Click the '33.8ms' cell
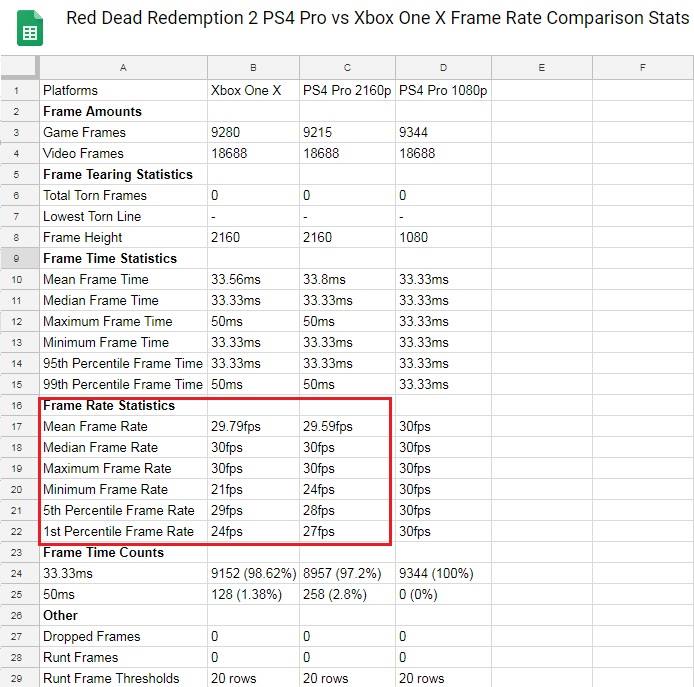The image size is (694, 687). click(347, 279)
